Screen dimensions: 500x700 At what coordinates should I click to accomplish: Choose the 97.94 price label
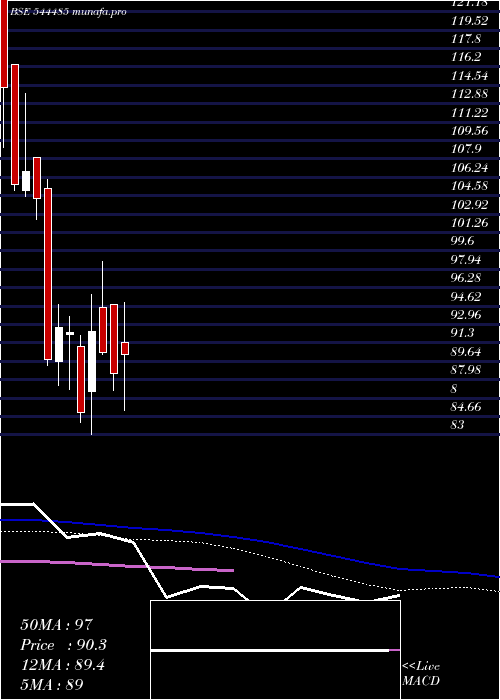click(466, 260)
